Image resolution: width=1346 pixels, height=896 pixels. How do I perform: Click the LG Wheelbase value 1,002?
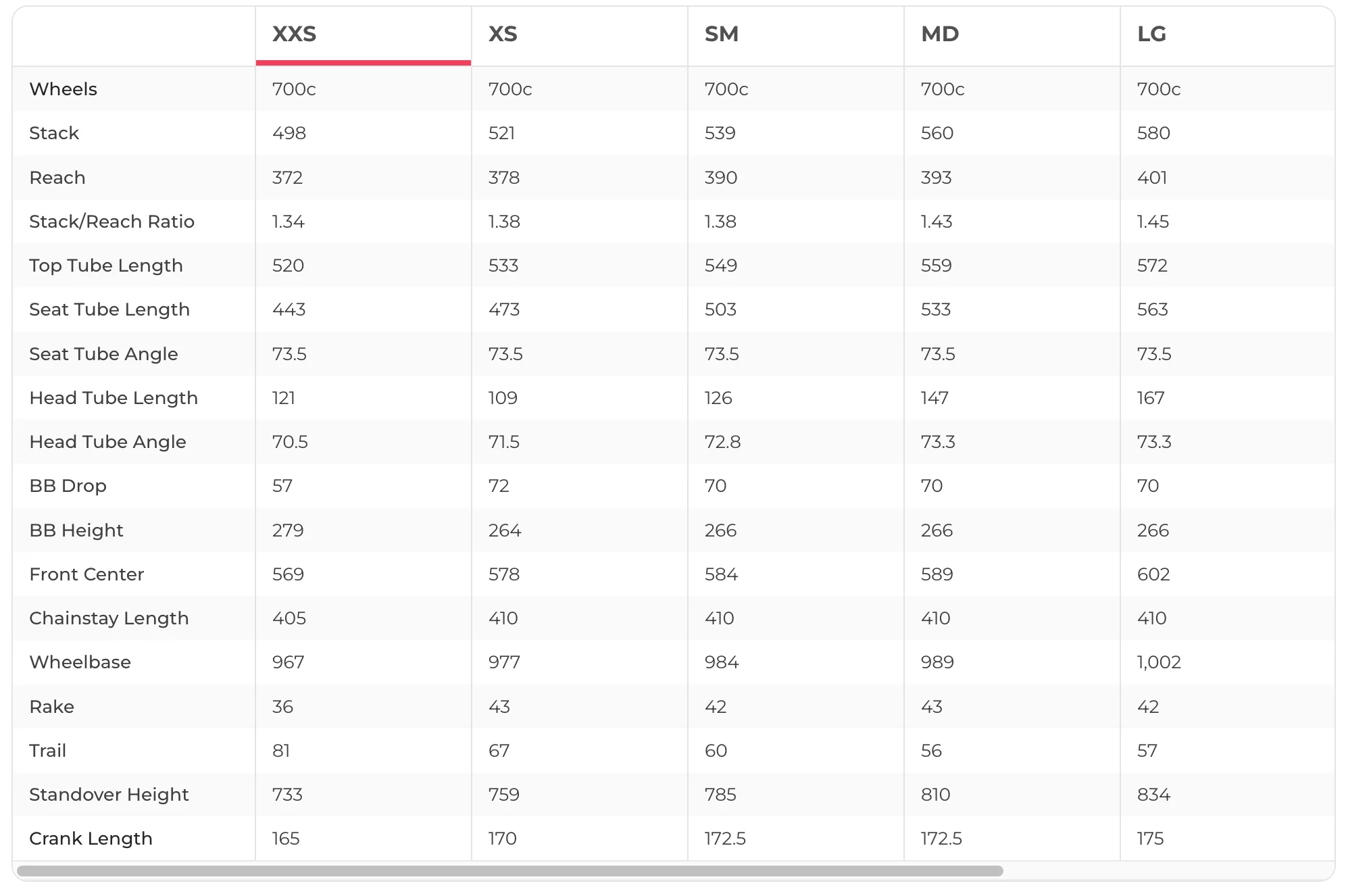tap(1159, 662)
